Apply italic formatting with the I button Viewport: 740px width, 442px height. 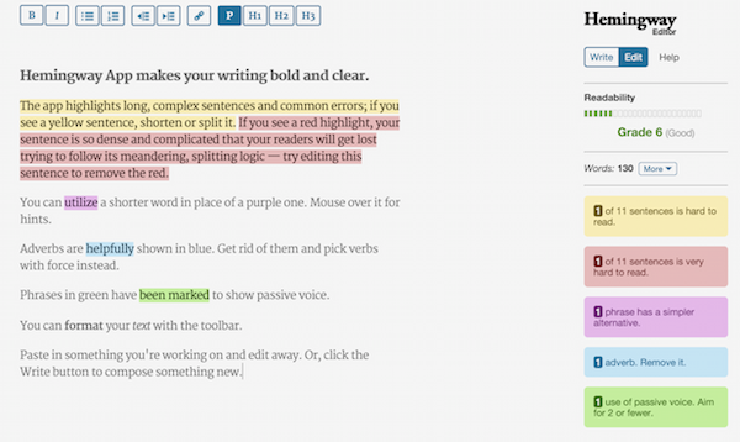[57, 16]
